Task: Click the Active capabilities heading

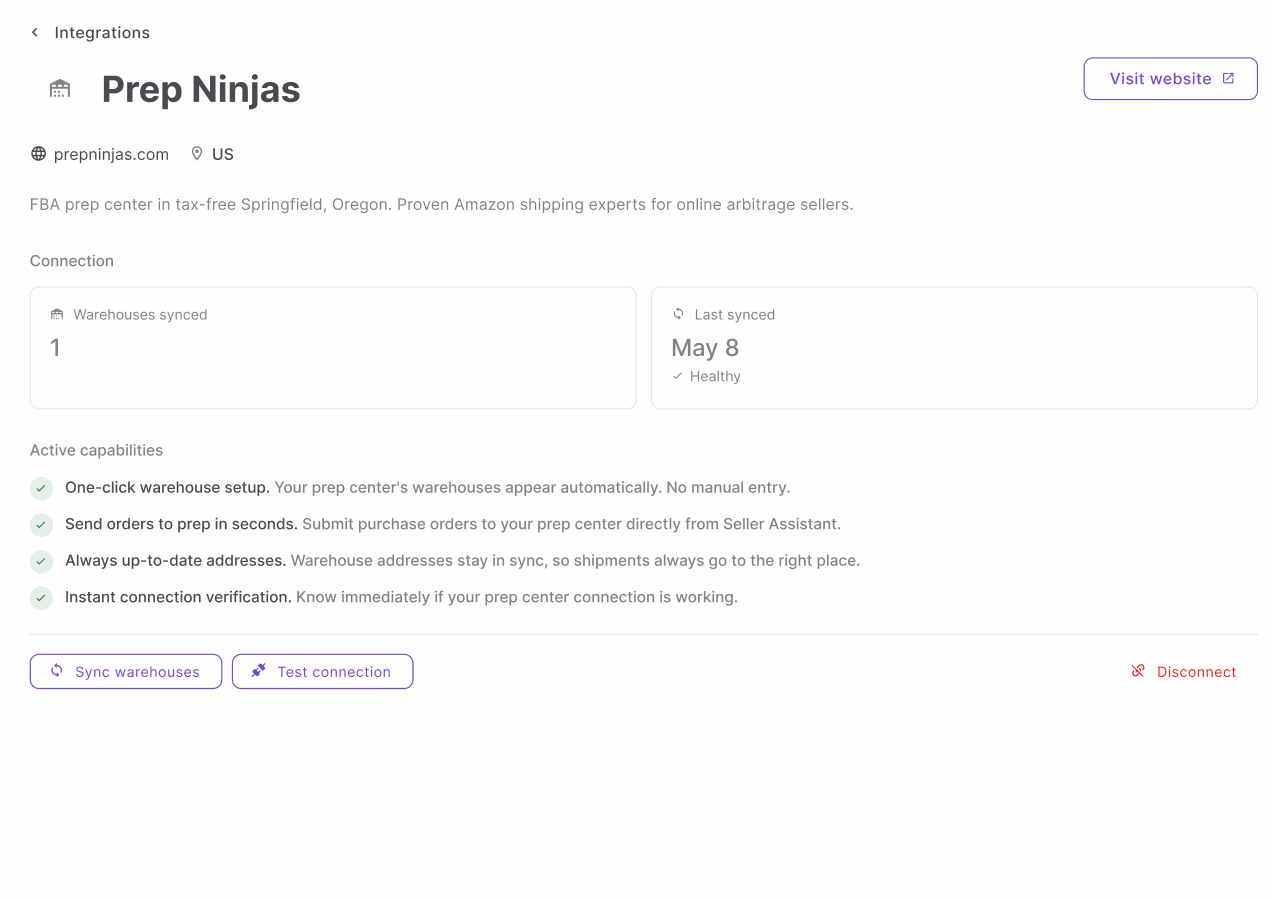Action: 96,451
